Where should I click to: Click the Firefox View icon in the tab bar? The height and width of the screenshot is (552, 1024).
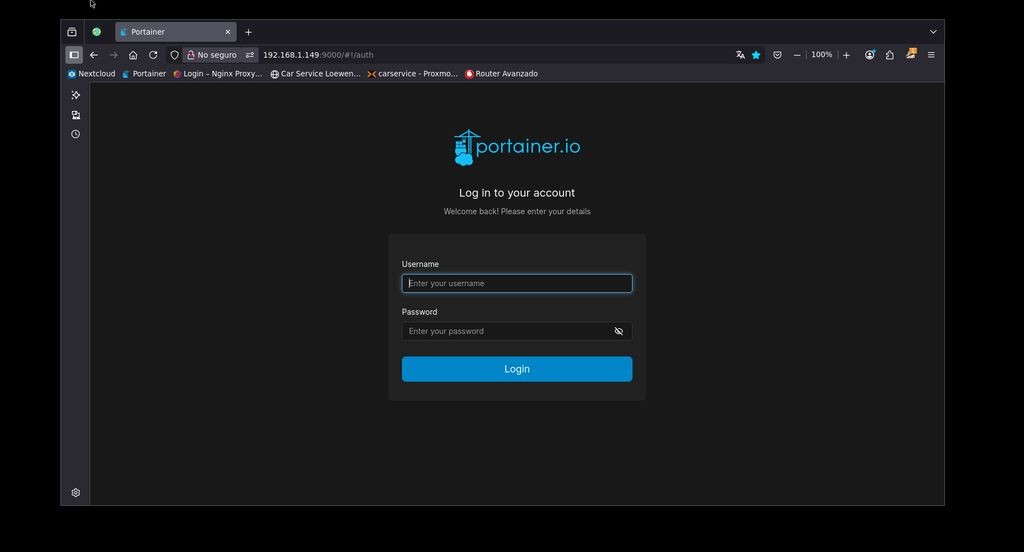72,32
